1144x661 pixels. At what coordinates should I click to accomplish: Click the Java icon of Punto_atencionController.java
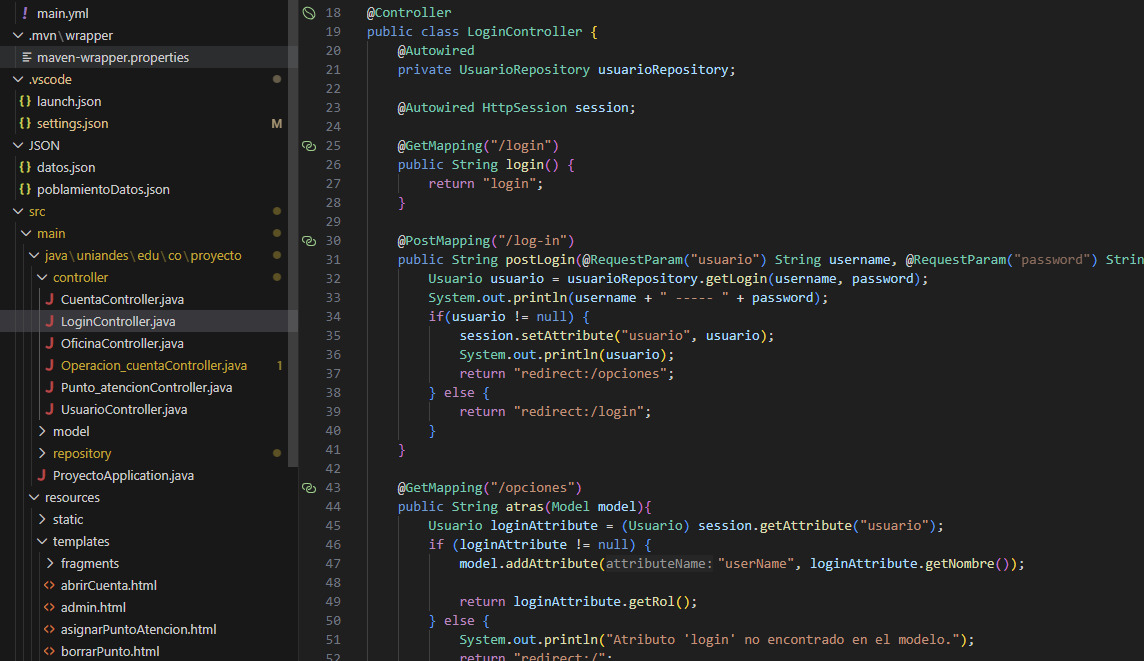click(50, 387)
